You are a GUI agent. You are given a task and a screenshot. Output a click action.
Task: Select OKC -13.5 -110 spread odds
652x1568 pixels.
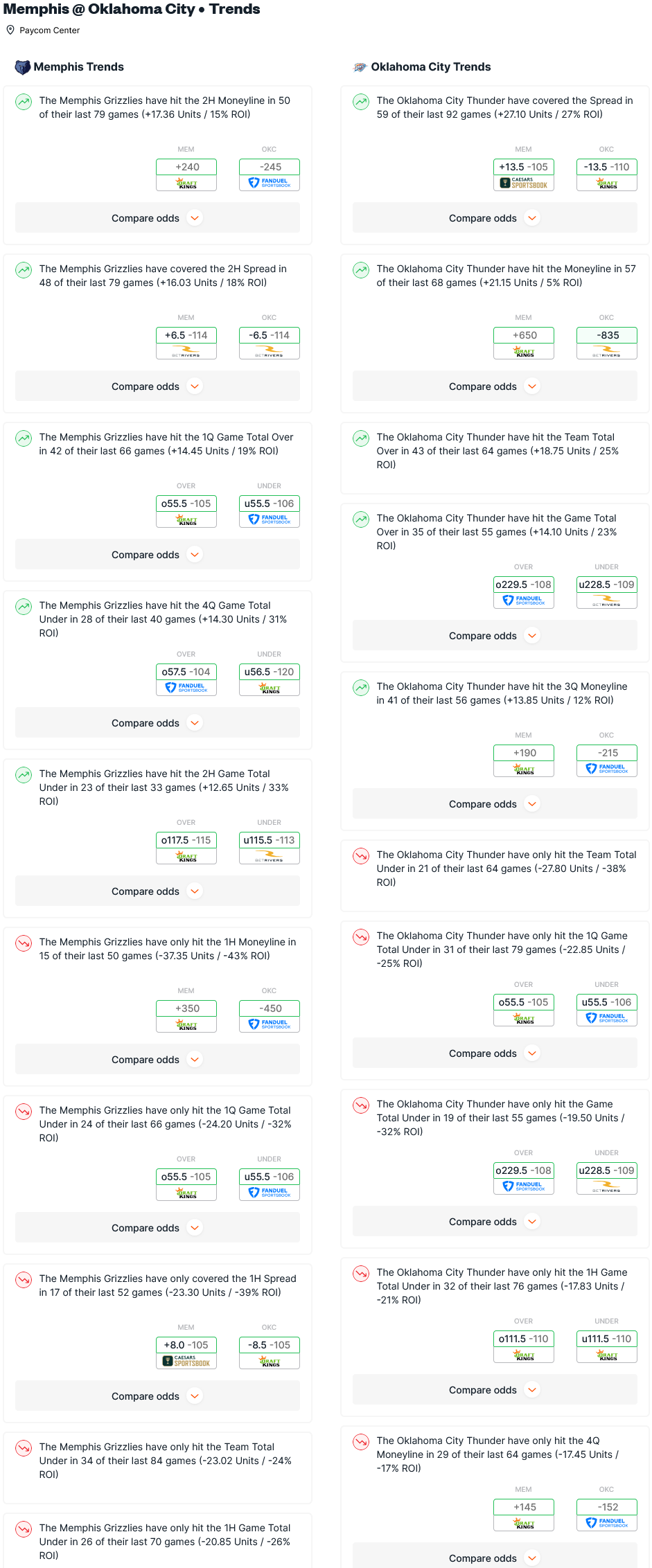click(x=607, y=167)
